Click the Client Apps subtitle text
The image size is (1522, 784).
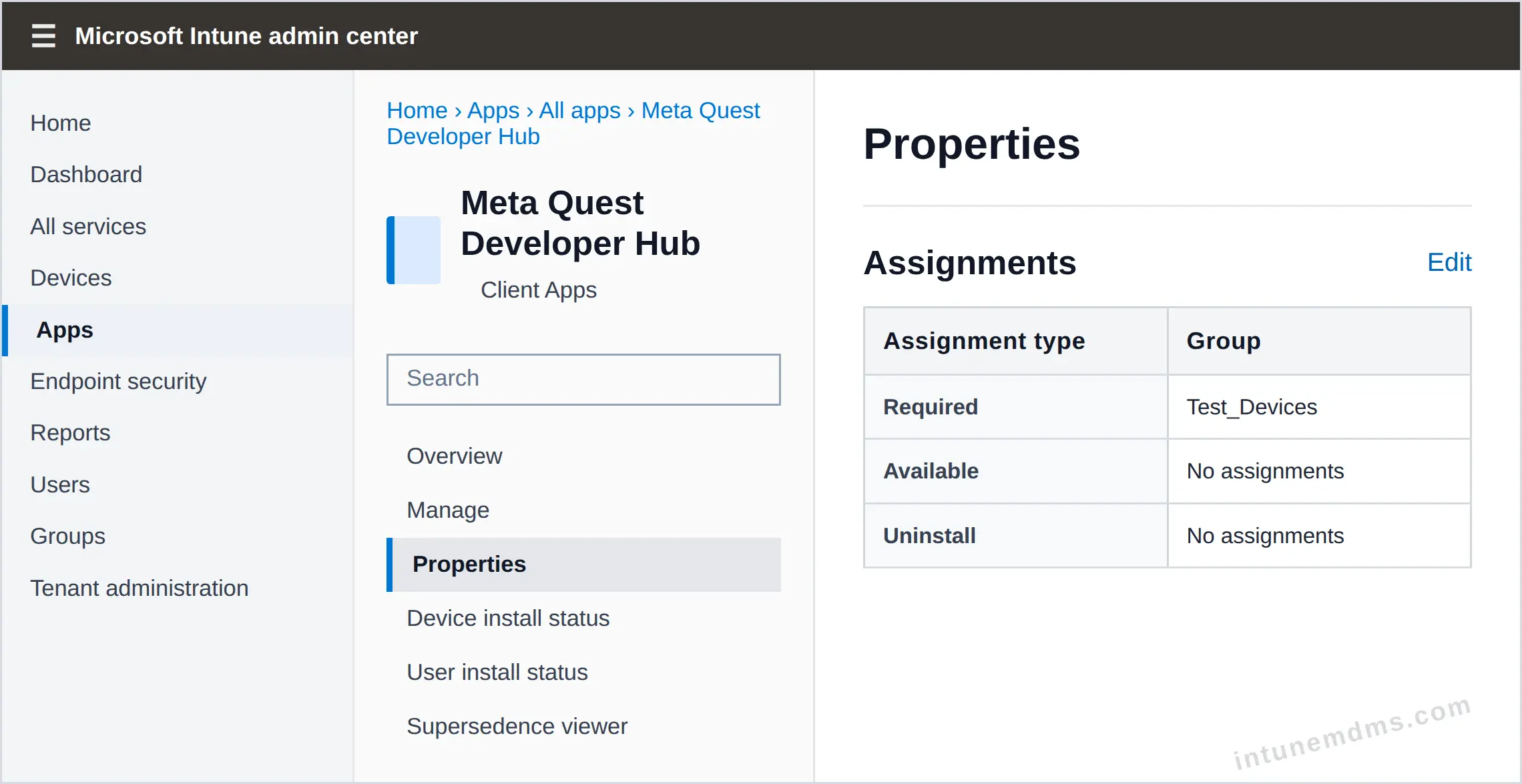point(539,290)
